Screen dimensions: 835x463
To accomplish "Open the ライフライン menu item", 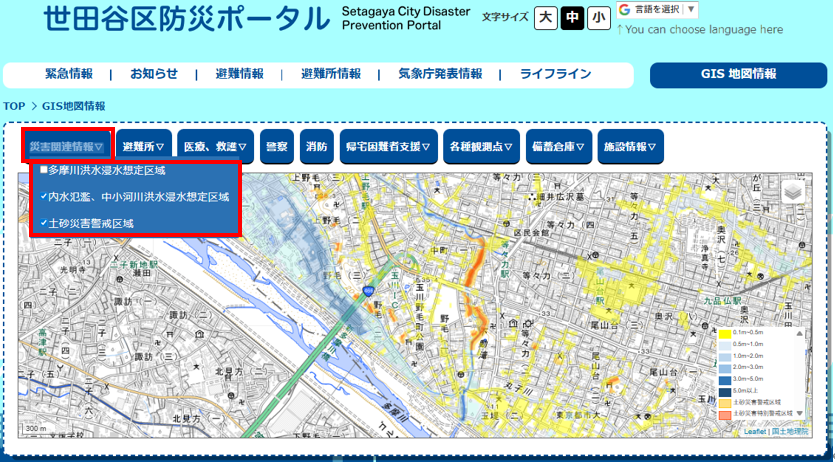I will click(555, 74).
